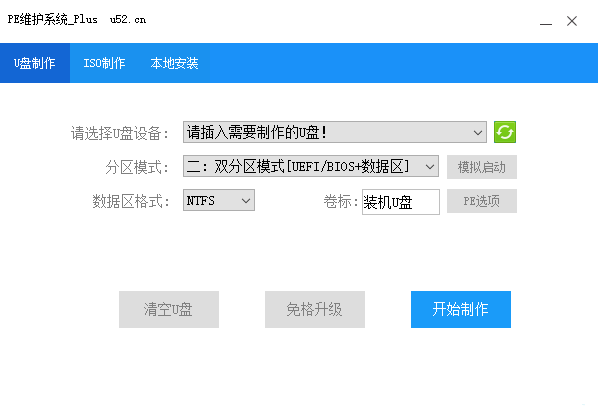This screenshot has width=598, height=408.
Task: Close the PE维护系统_Plus window
Action: pyautogui.click(x=572, y=21)
